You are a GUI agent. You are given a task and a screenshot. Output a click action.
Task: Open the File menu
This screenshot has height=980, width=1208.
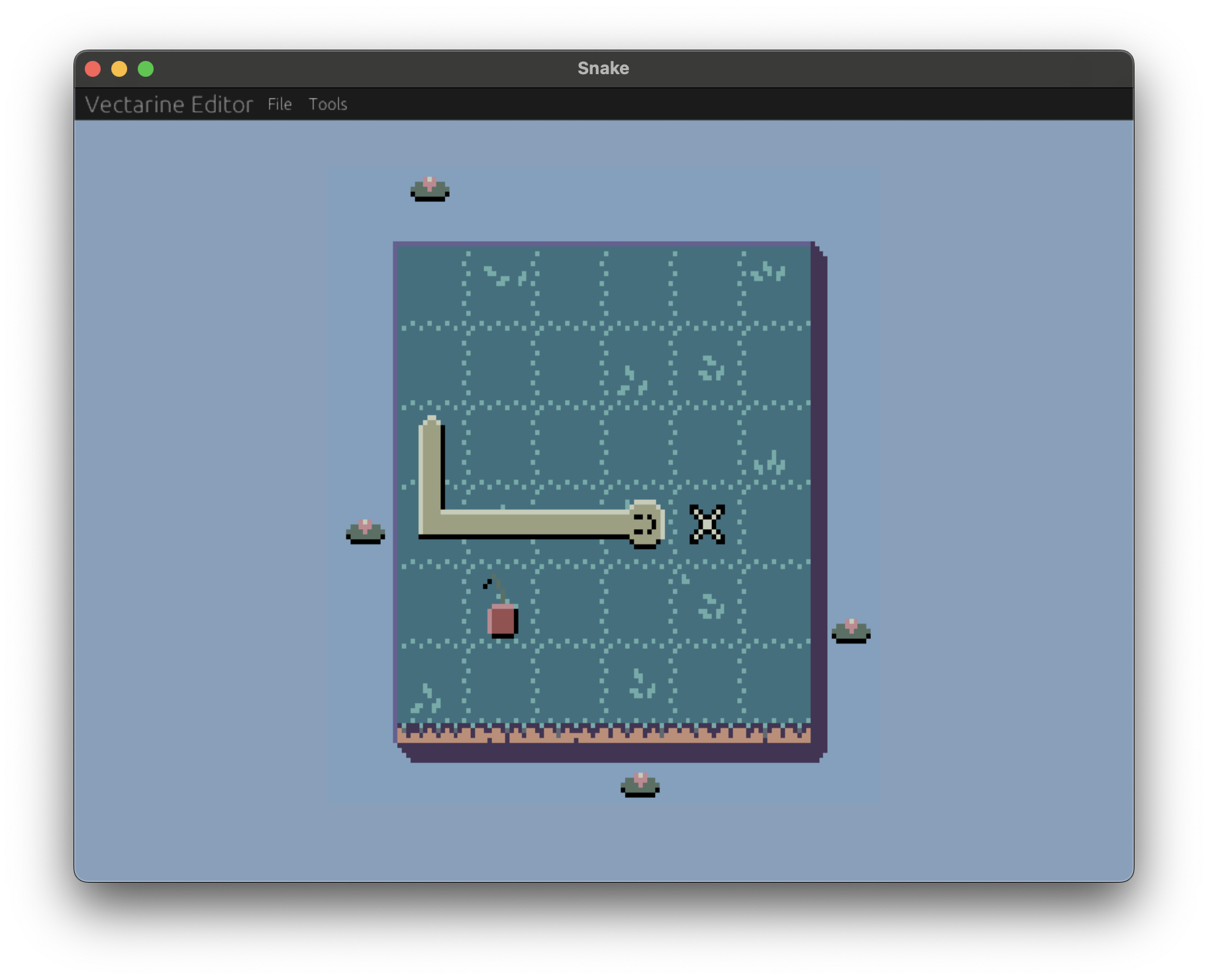[279, 104]
